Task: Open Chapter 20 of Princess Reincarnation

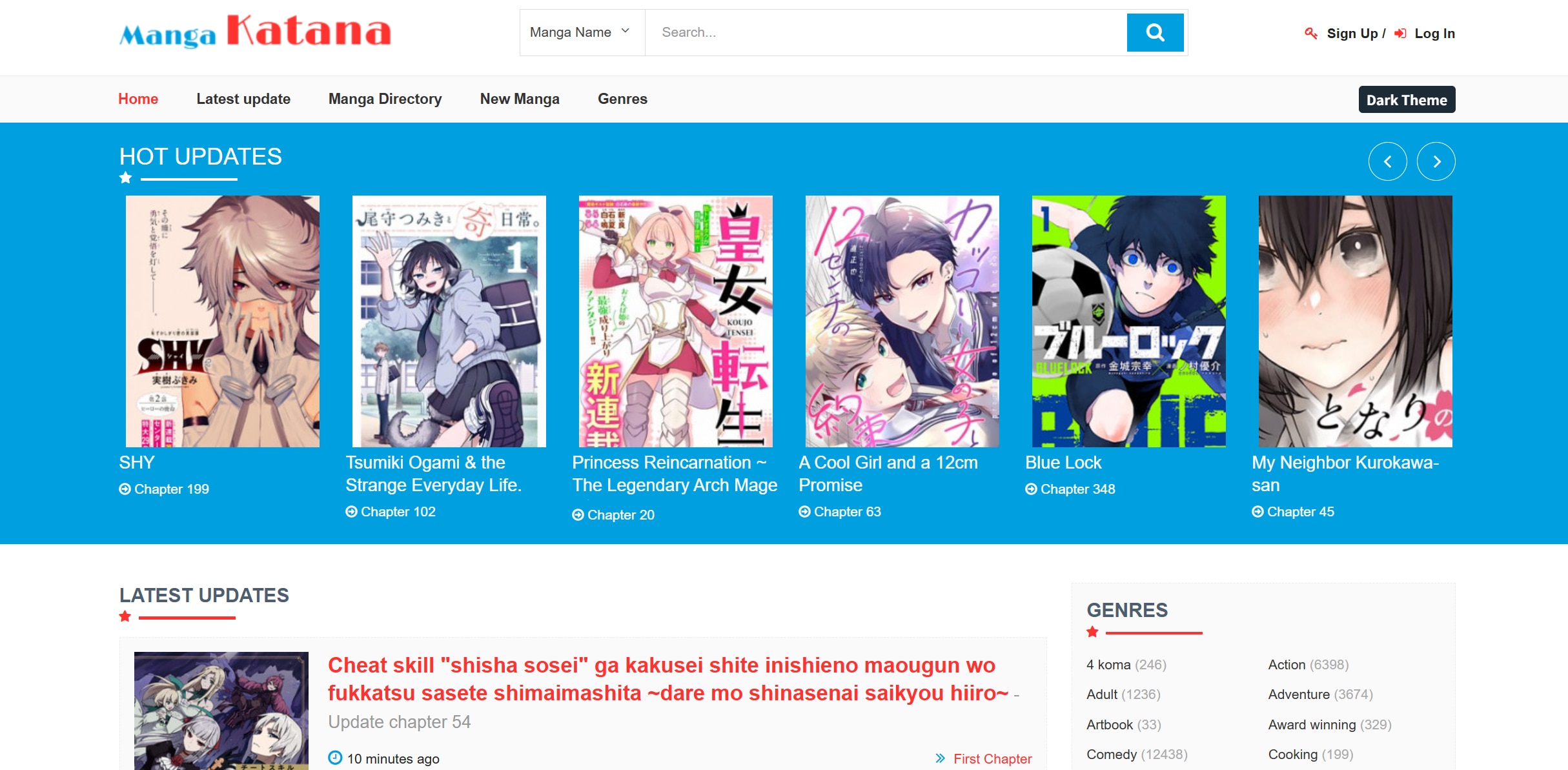Action: point(621,515)
